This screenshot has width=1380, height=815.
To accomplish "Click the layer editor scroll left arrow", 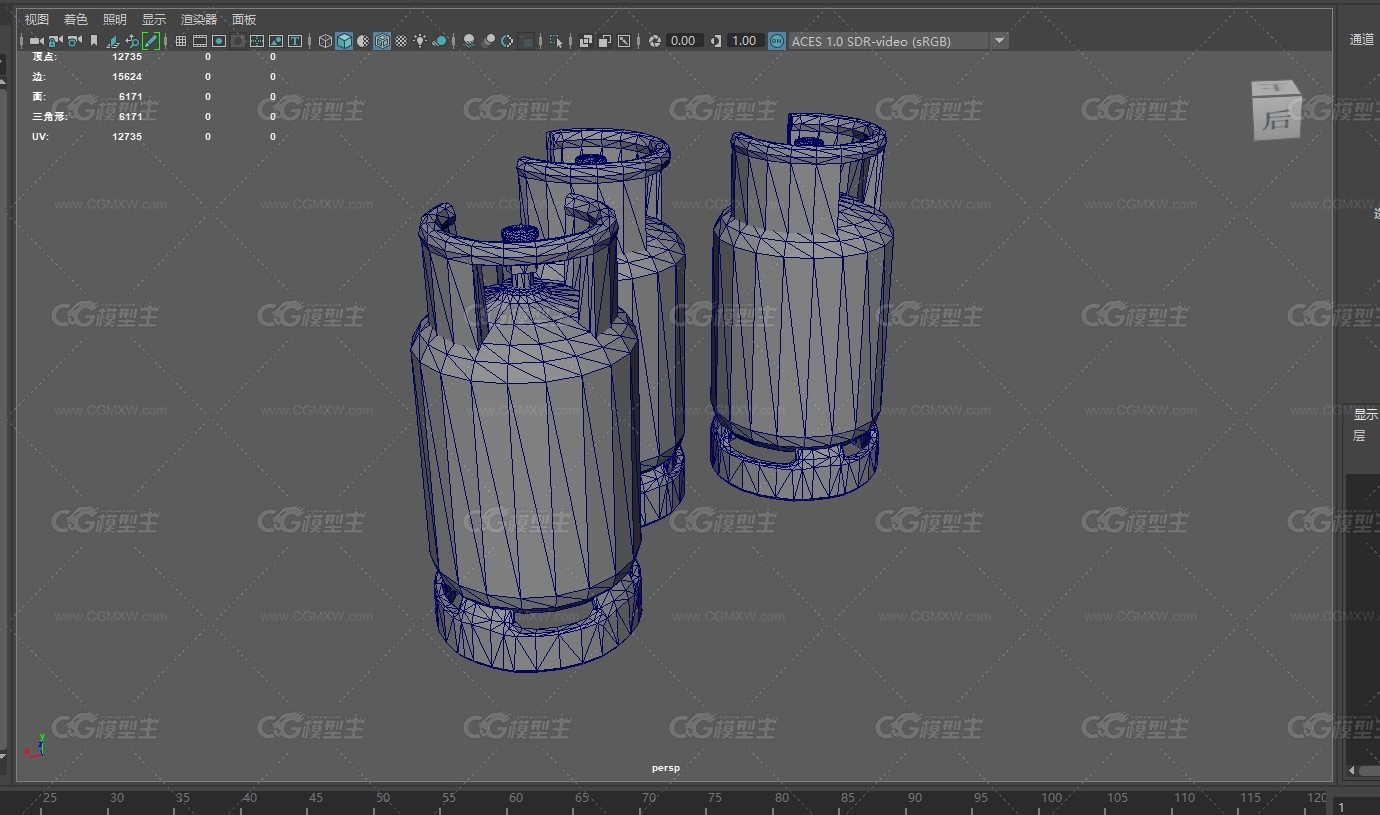I will [x=1352, y=770].
